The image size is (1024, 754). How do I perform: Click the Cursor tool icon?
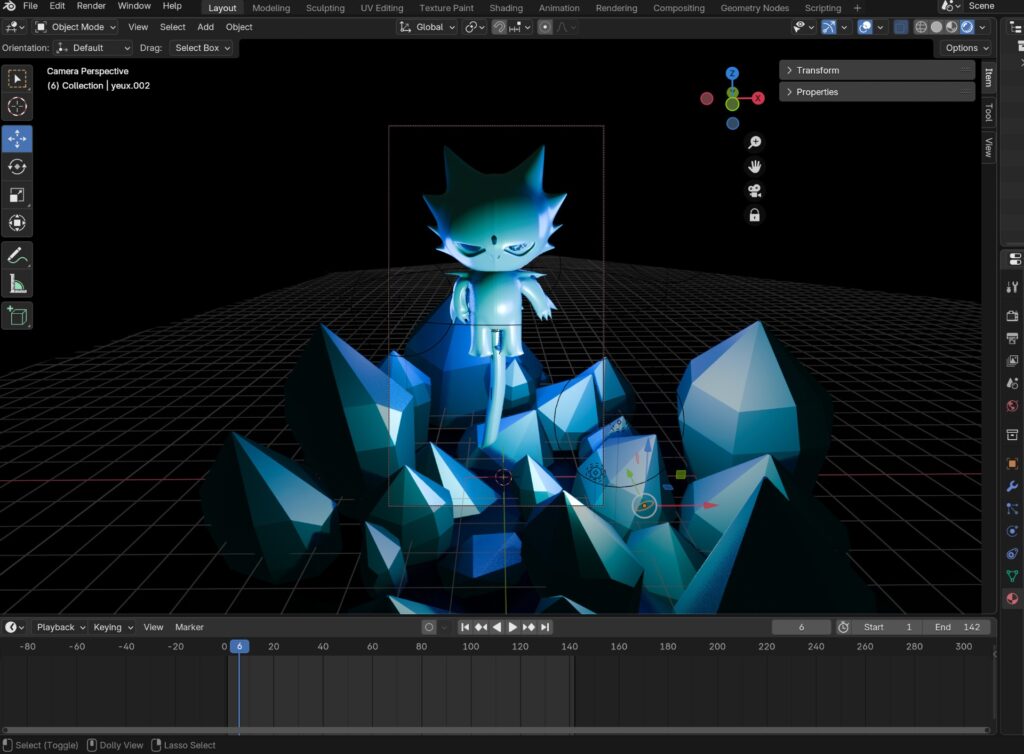click(x=17, y=107)
